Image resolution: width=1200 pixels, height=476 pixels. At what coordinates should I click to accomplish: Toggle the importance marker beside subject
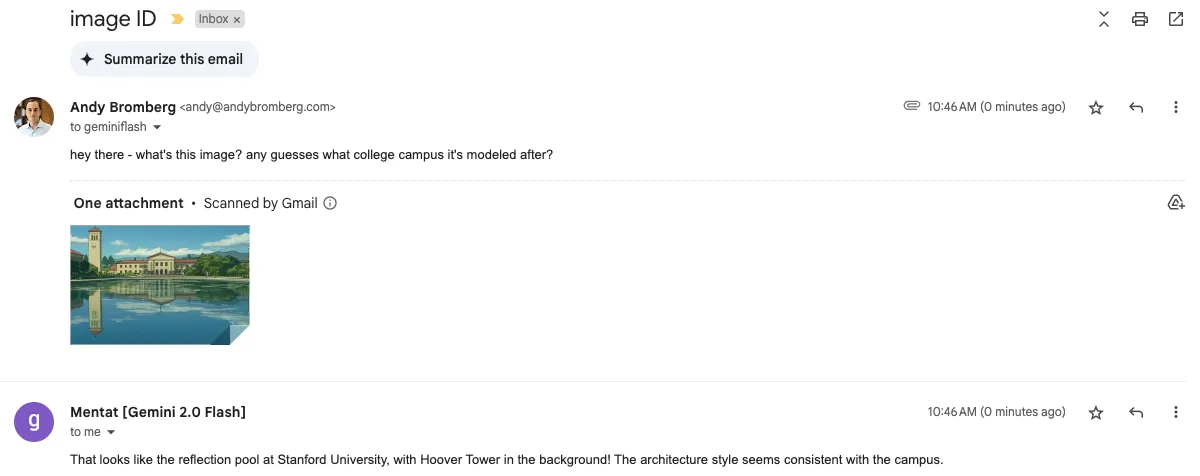coord(177,19)
